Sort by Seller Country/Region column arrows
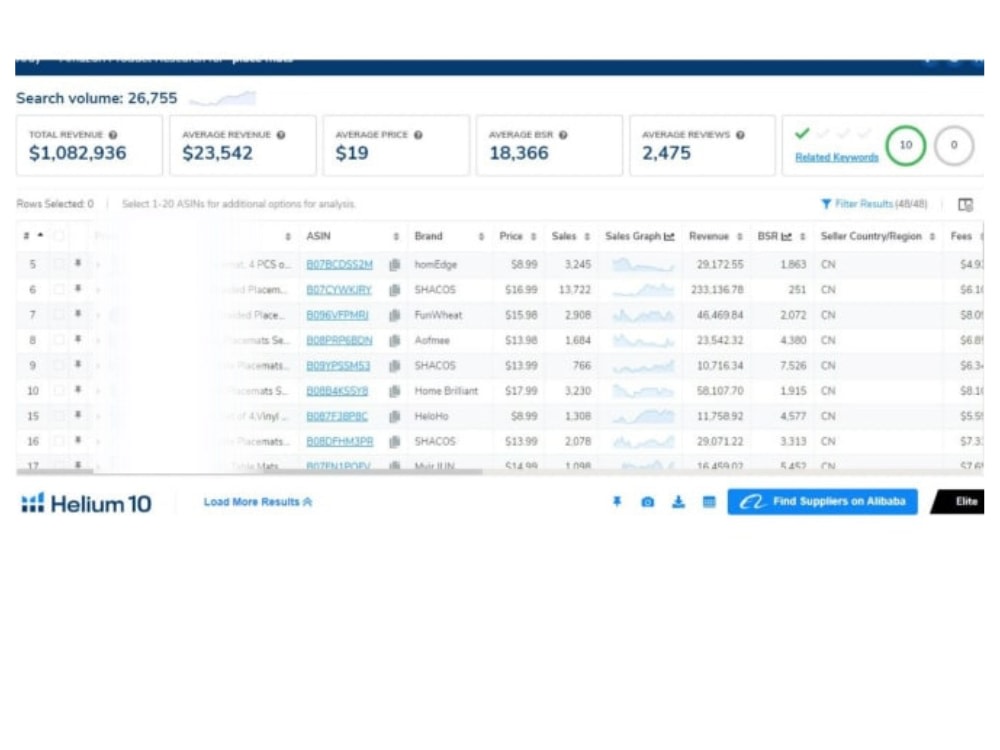 932,237
